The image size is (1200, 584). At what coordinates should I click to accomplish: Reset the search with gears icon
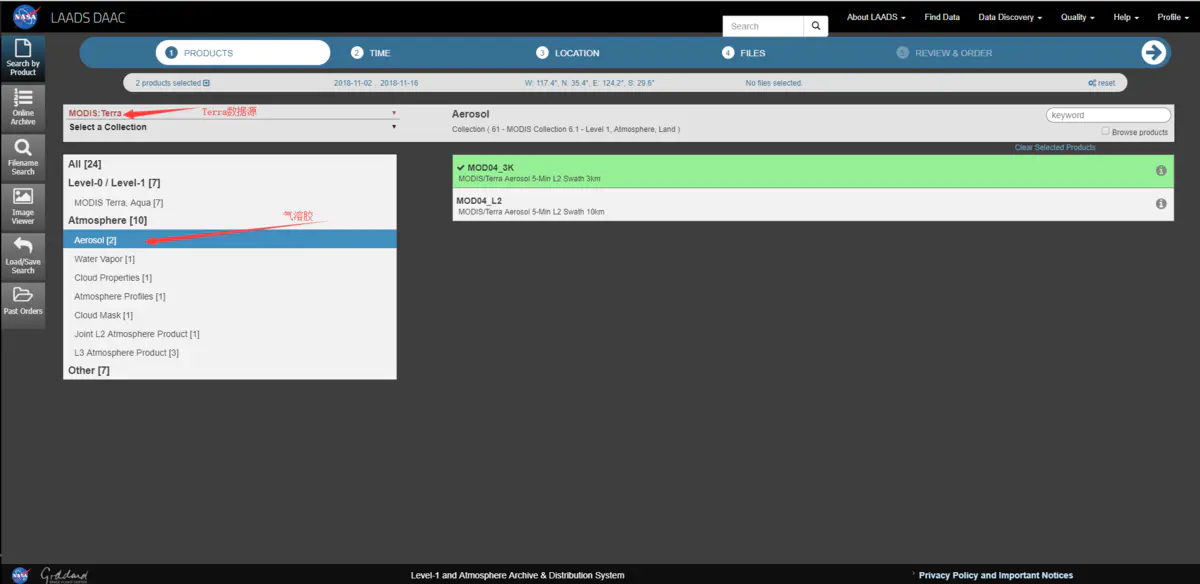click(1101, 83)
